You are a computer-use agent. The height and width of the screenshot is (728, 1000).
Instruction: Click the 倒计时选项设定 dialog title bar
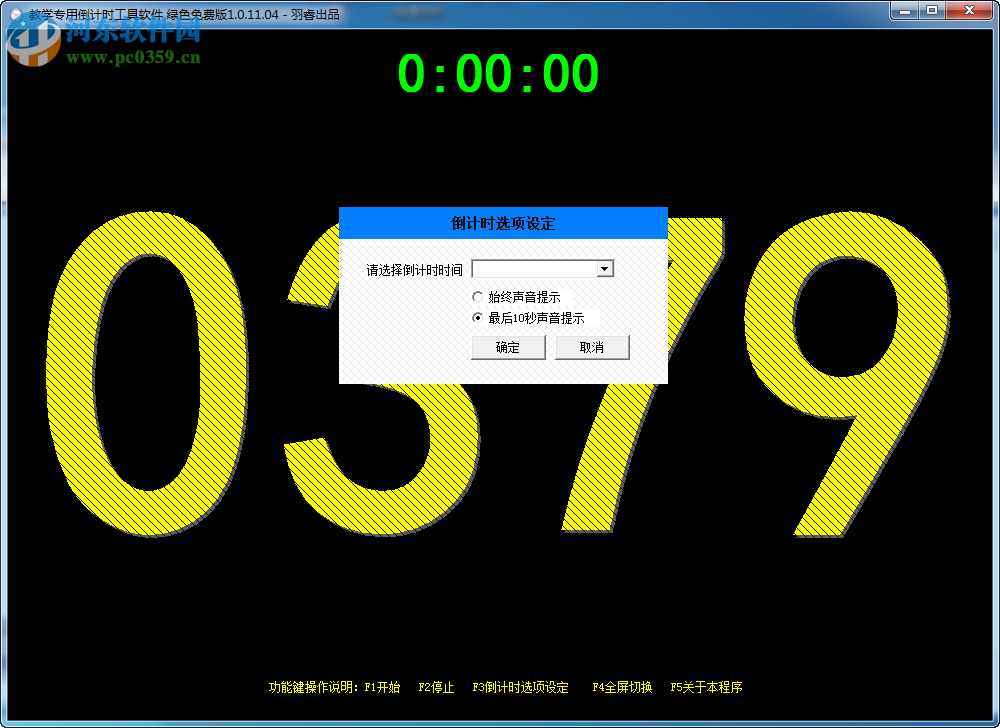503,222
